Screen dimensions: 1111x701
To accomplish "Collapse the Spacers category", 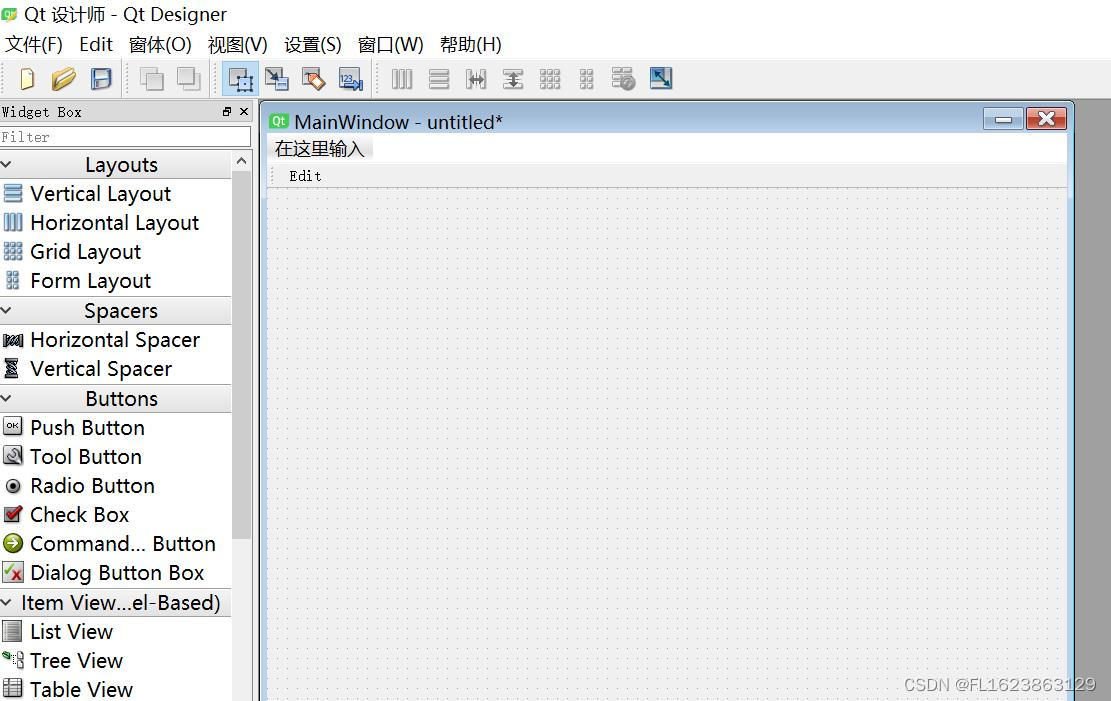I will [x=6, y=310].
